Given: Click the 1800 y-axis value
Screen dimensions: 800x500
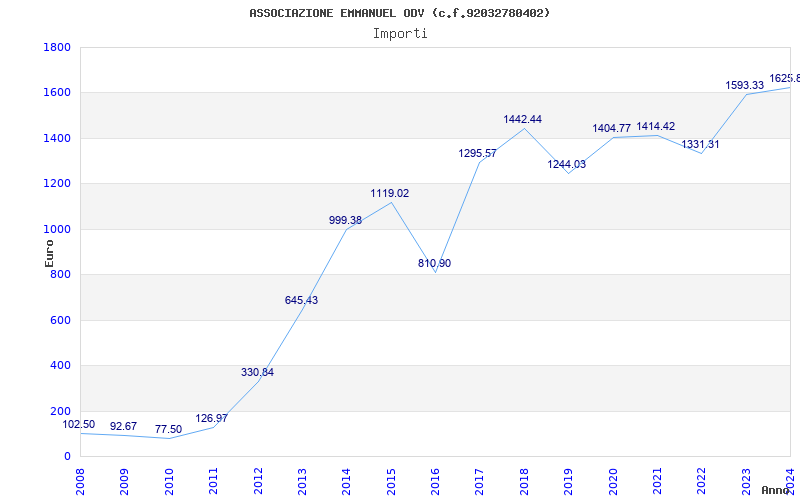Looking at the screenshot, I should 57,47.
